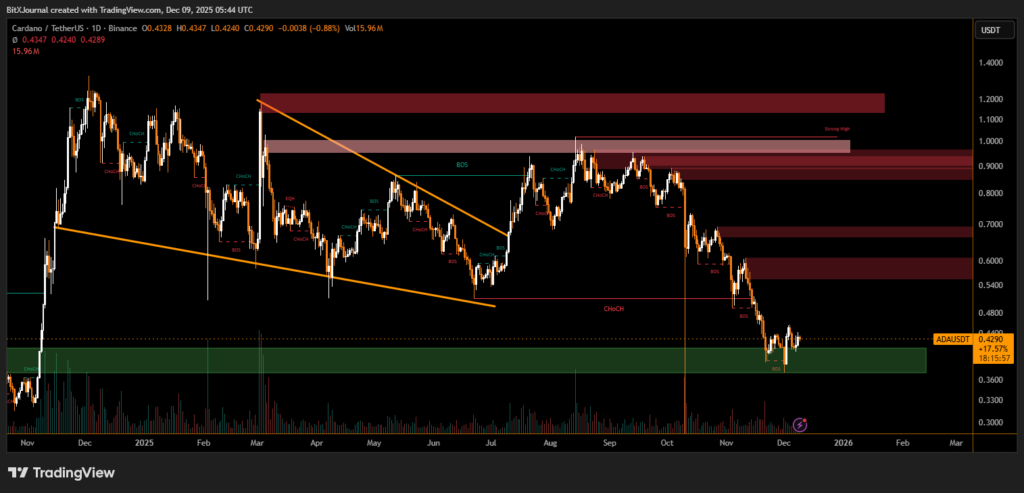Click the TradingView logo
Screen dimensions: 1024x493
(61, 472)
